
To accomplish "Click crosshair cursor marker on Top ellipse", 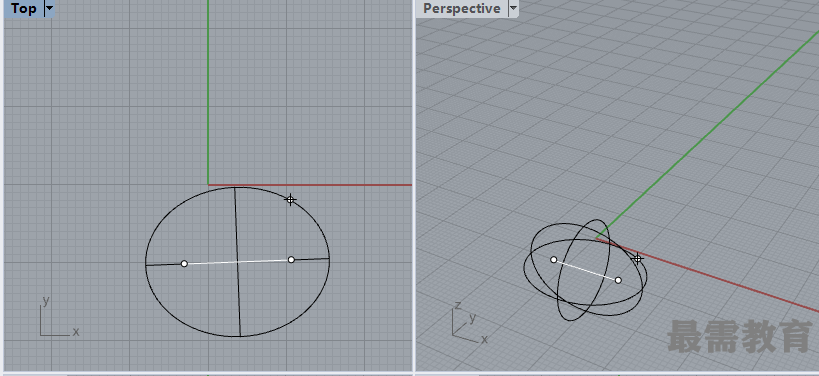I will [x=290, y=199].
